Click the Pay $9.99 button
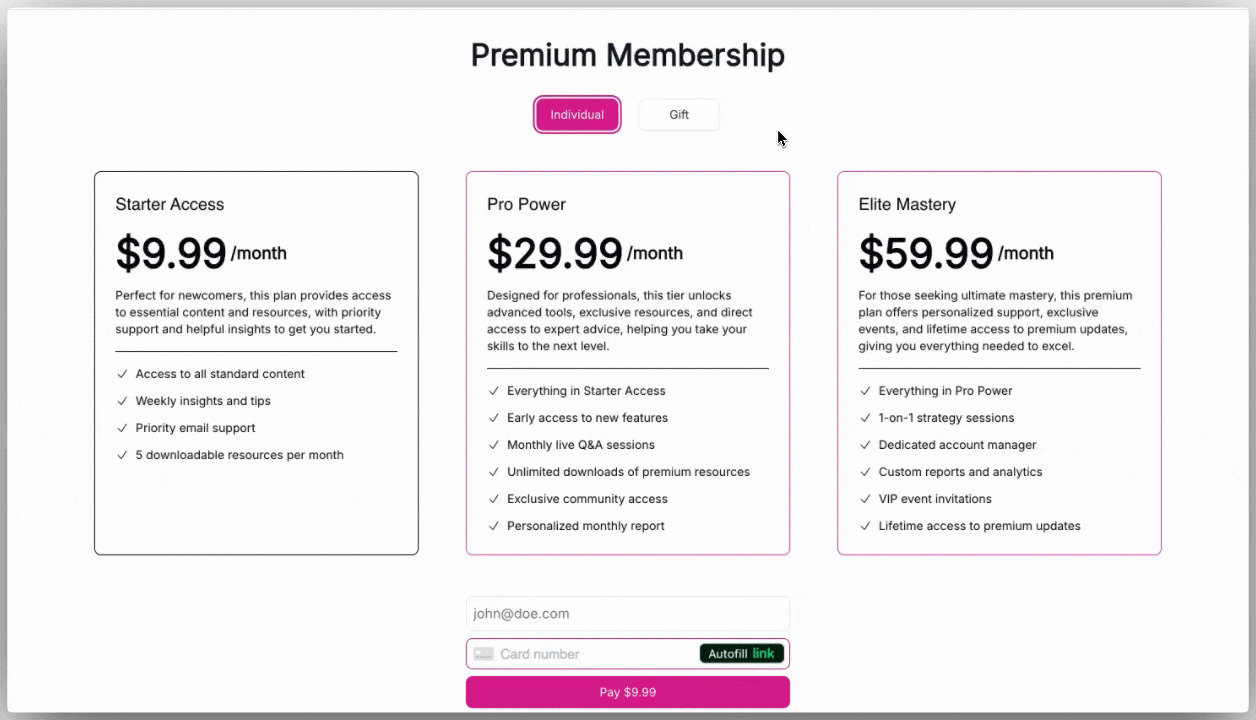Screen dimensions: 1256x720 (627, 692)
